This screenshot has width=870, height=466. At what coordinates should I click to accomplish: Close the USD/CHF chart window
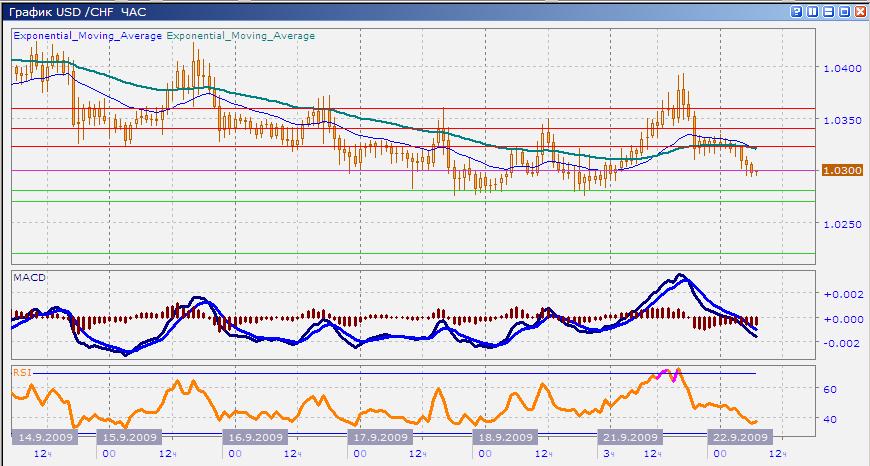pyautogui.click(x=860, y=11)
